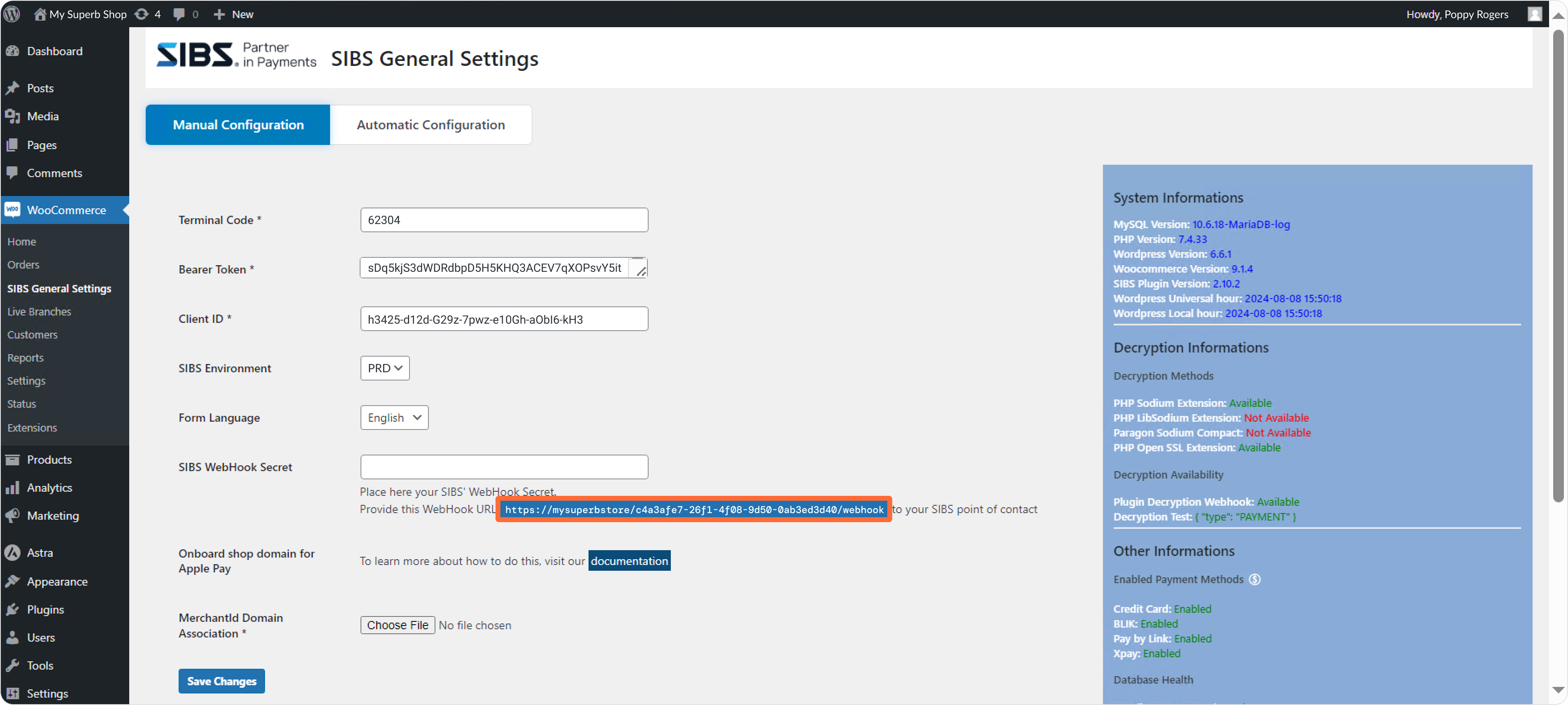
Task: Open the Dashboard gauge icon
Action: click(13, 51)
